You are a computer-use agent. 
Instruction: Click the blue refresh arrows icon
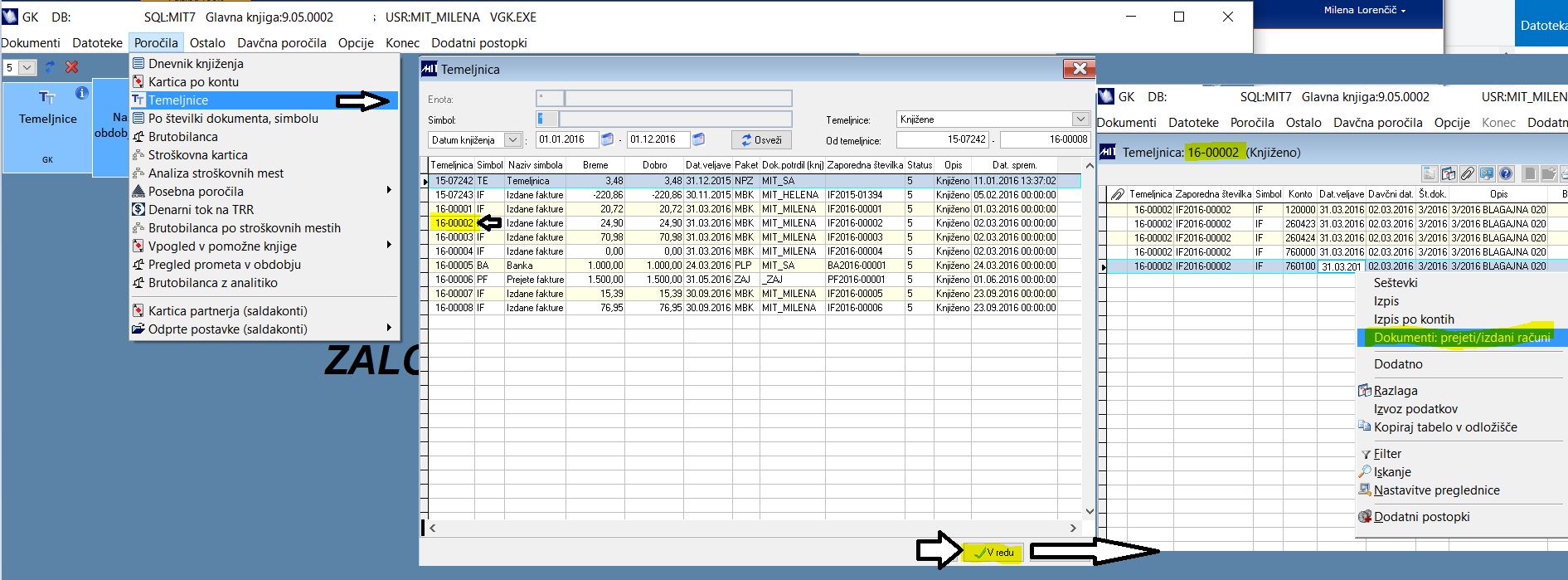51,67
